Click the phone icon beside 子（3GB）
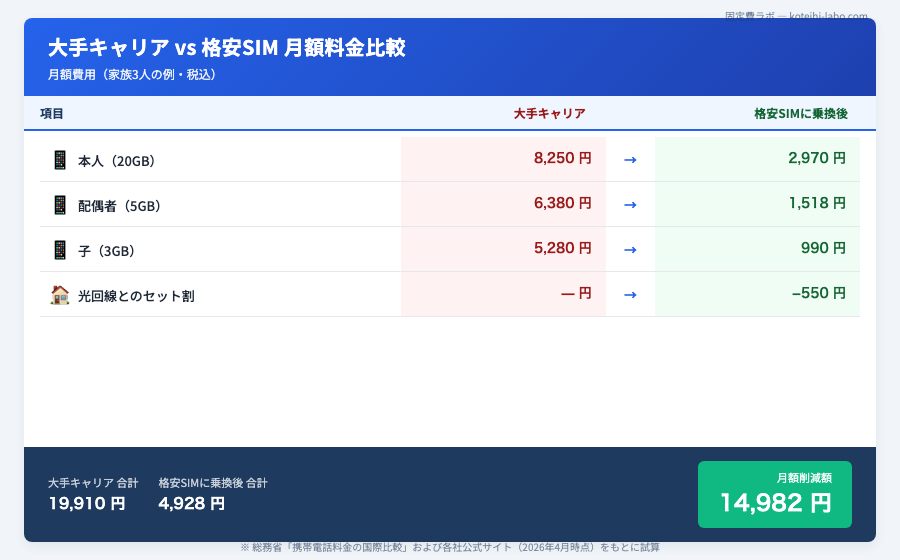 tap(60, 250)
